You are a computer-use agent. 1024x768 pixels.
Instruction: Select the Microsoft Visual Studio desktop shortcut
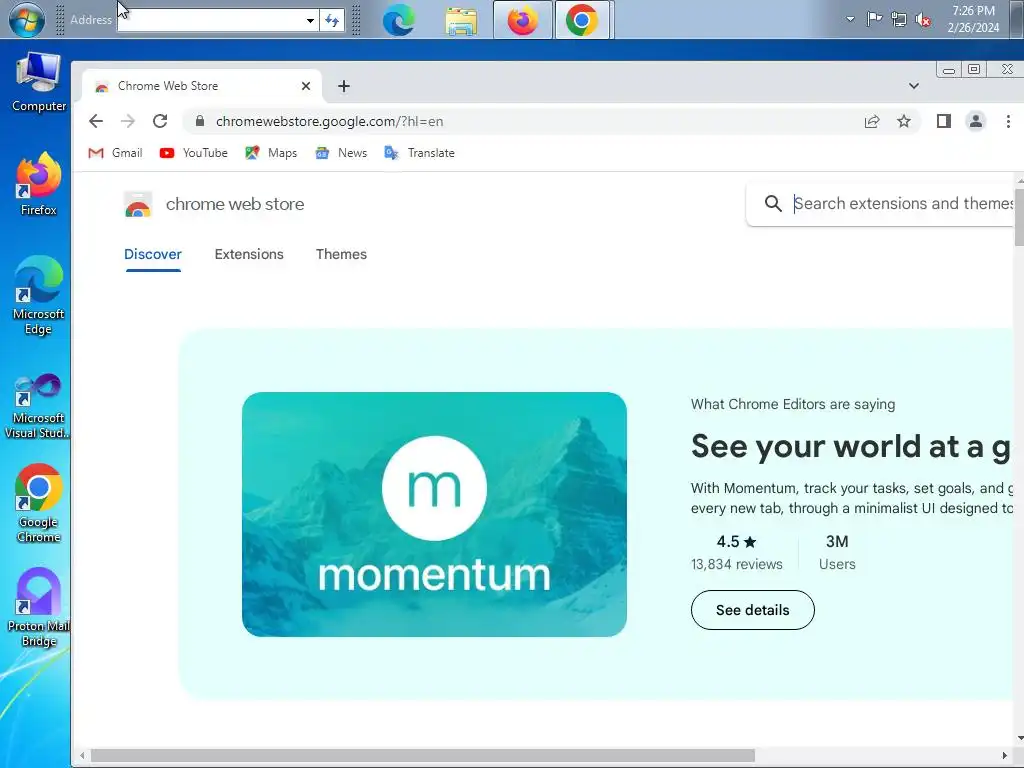pos(37,406)
